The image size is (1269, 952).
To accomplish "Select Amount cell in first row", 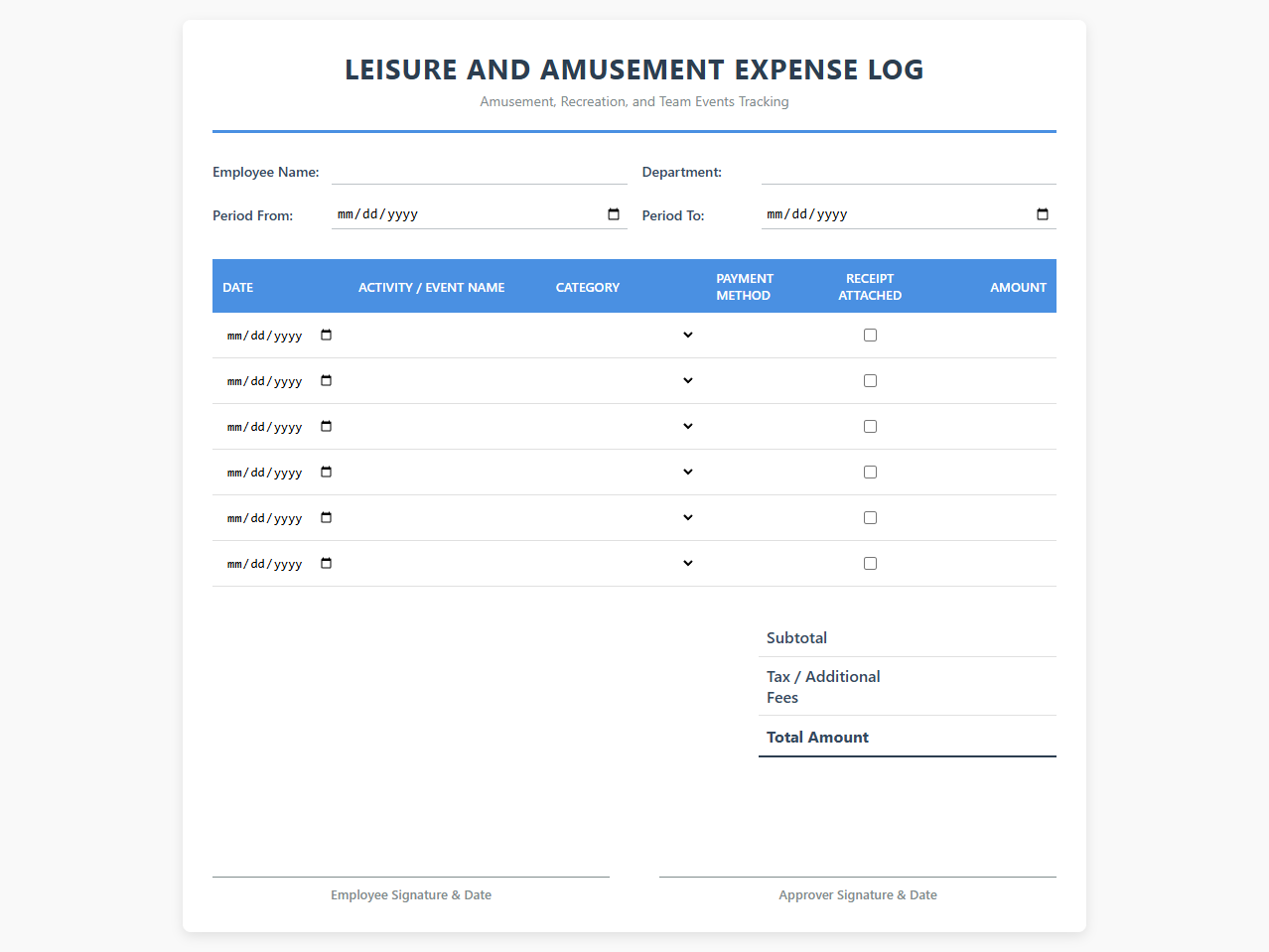I will coord(989,336).
